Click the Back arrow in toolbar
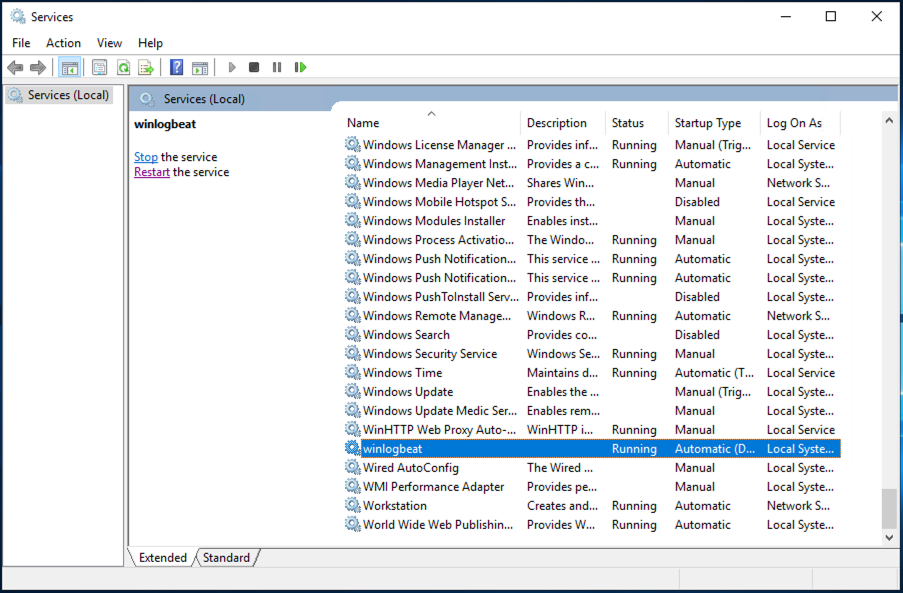 (x=15, y=68)
